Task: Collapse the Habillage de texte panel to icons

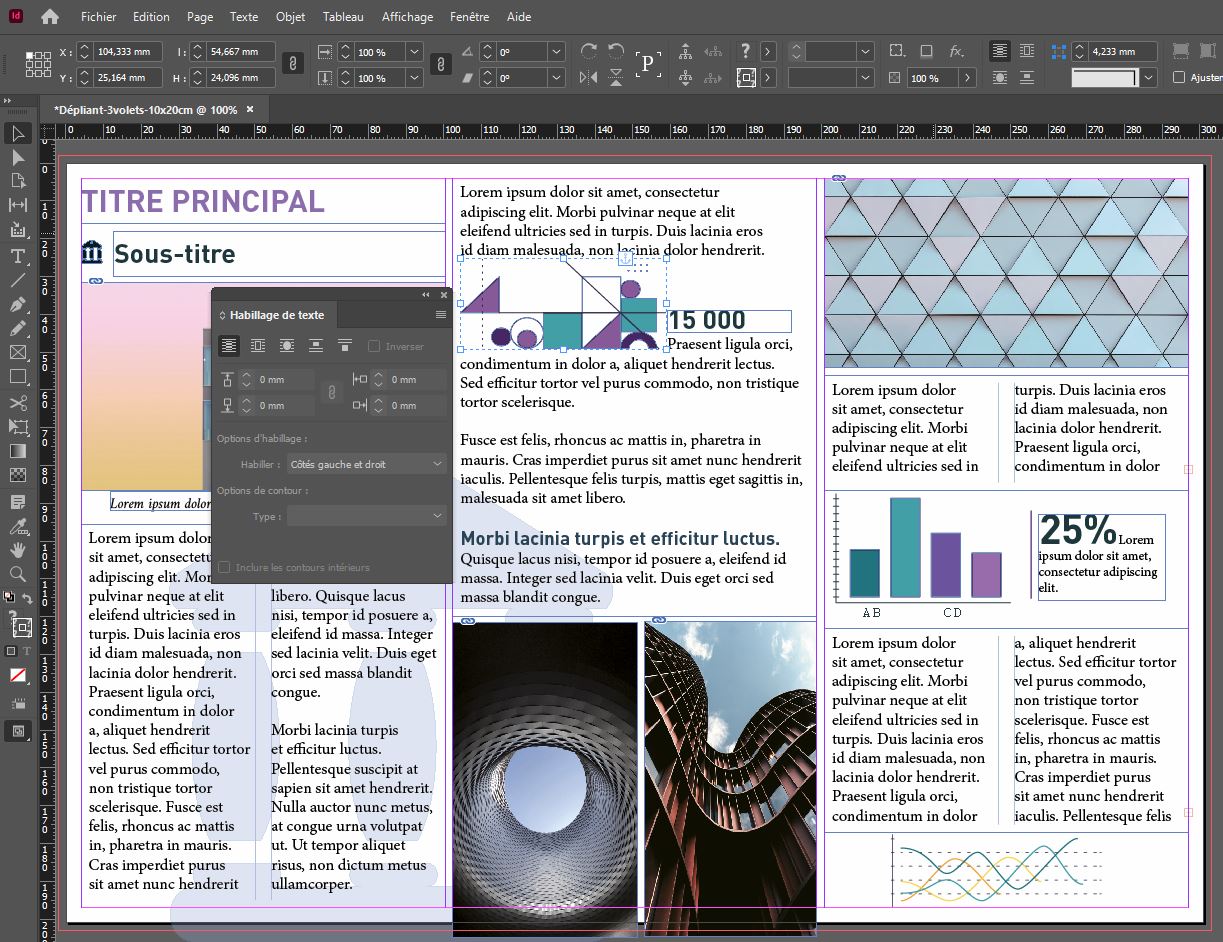Action: [425, 295]
